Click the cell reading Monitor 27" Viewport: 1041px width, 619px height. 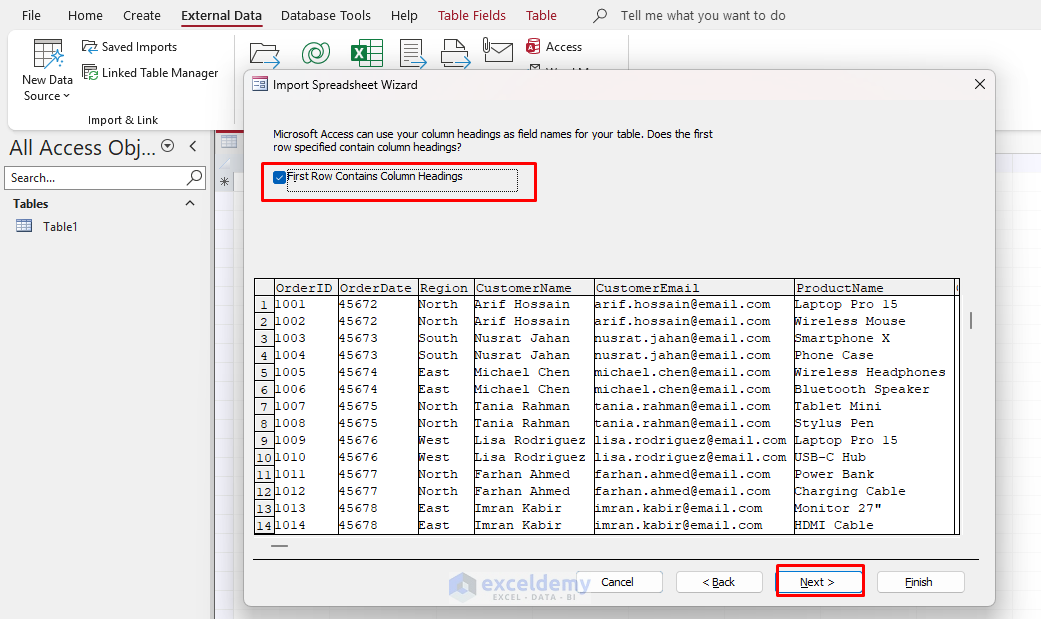tap(874, 508)
